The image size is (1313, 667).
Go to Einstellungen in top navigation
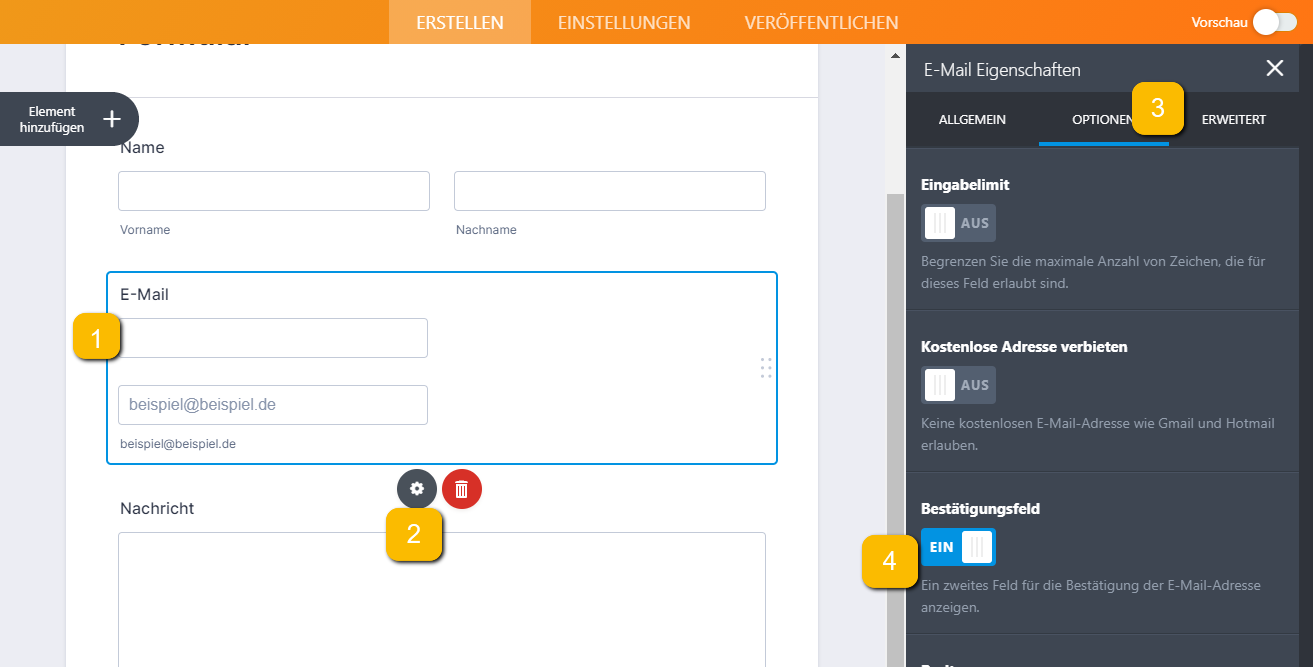(x=624, y=22)
